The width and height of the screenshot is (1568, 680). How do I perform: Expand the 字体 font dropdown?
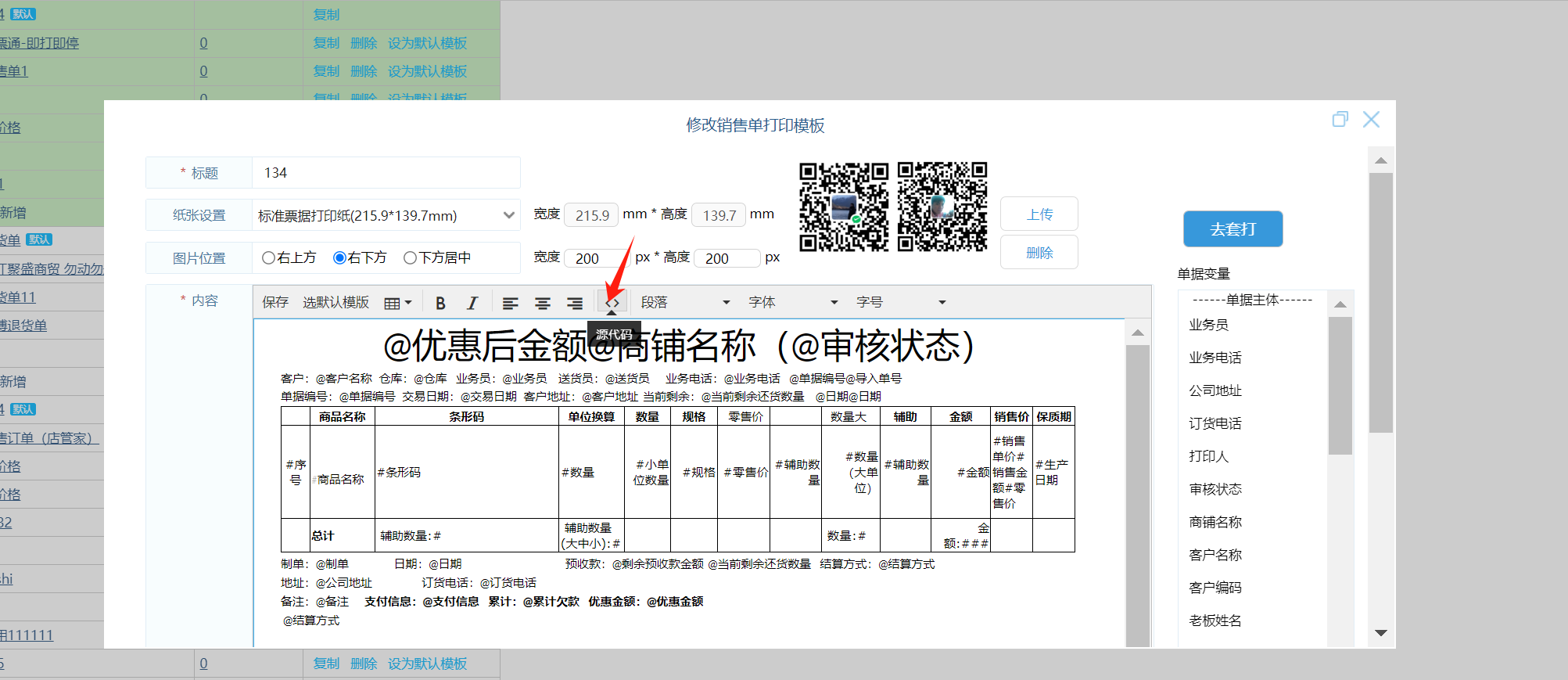pyautogui.click(x=792, y=303)
